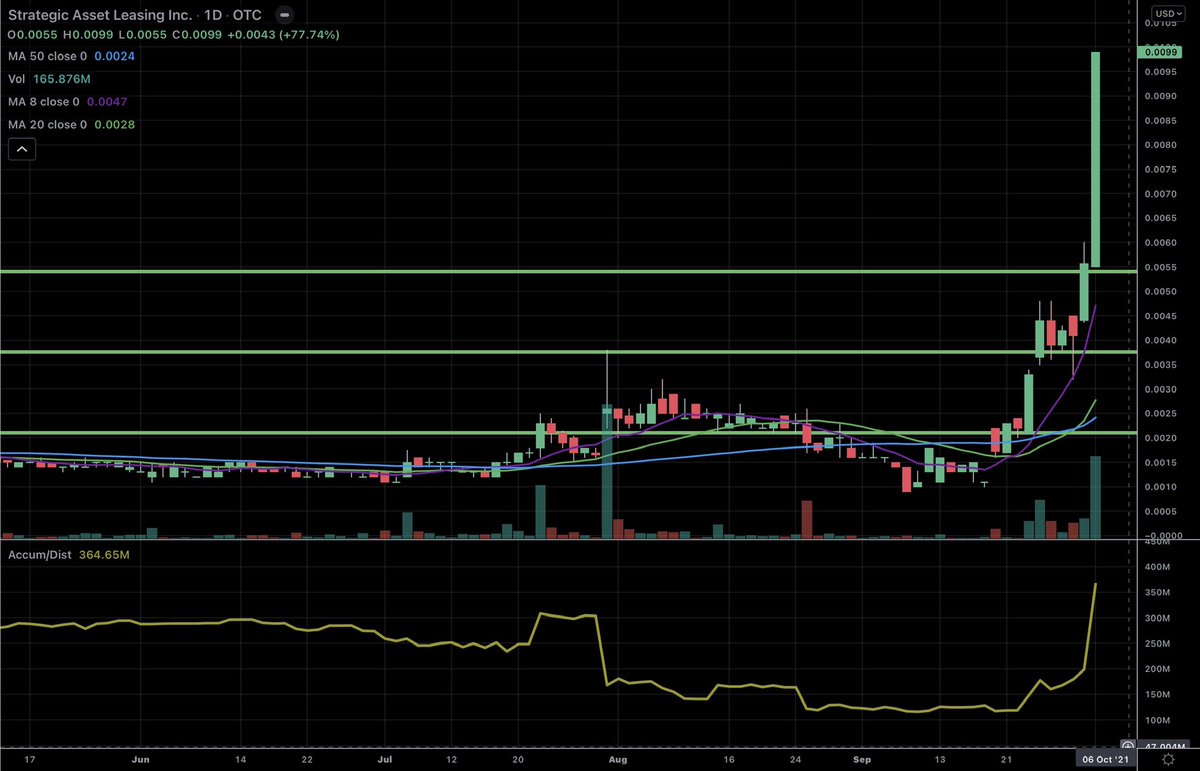Click the OTC exchange label

pyautogui.click(x=249, y=16)
